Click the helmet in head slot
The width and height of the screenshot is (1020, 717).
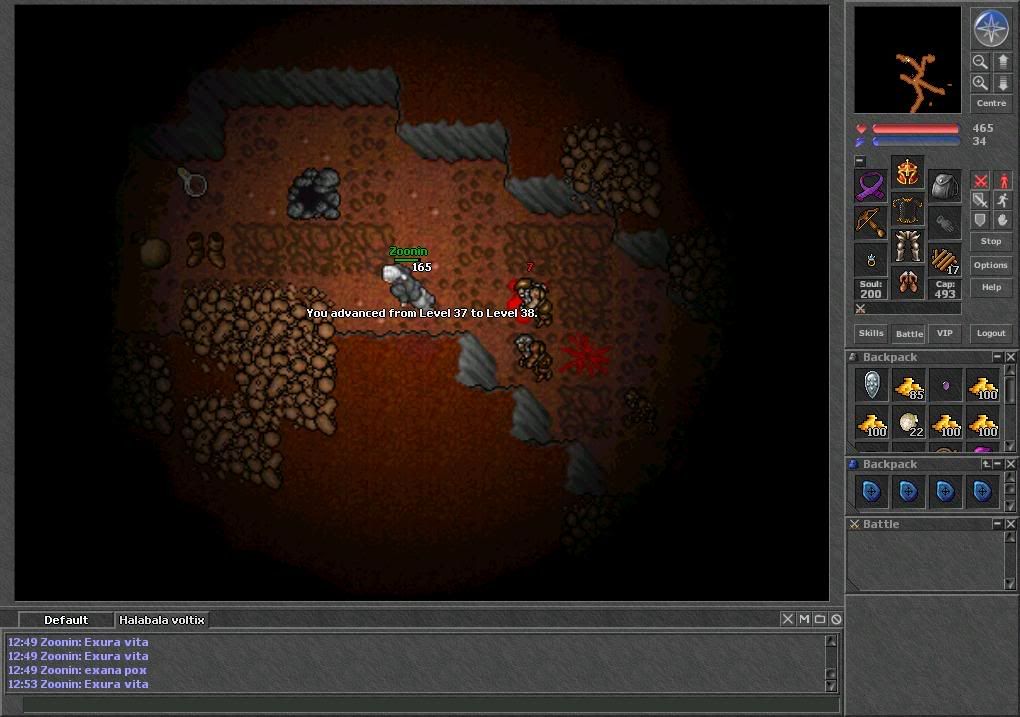point(907,172)
